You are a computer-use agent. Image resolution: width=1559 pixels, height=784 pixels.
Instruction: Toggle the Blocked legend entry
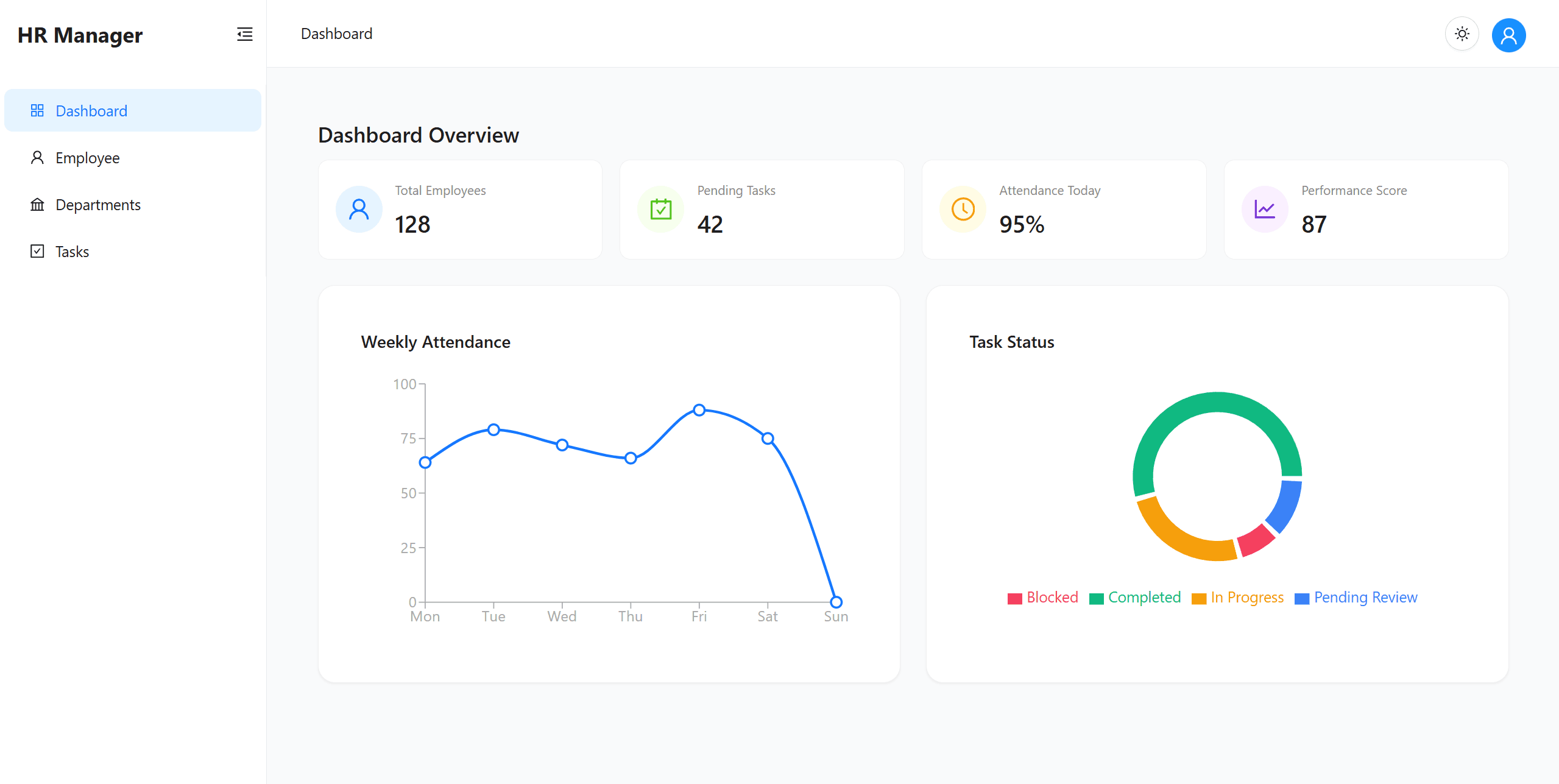coord(1042,598)
